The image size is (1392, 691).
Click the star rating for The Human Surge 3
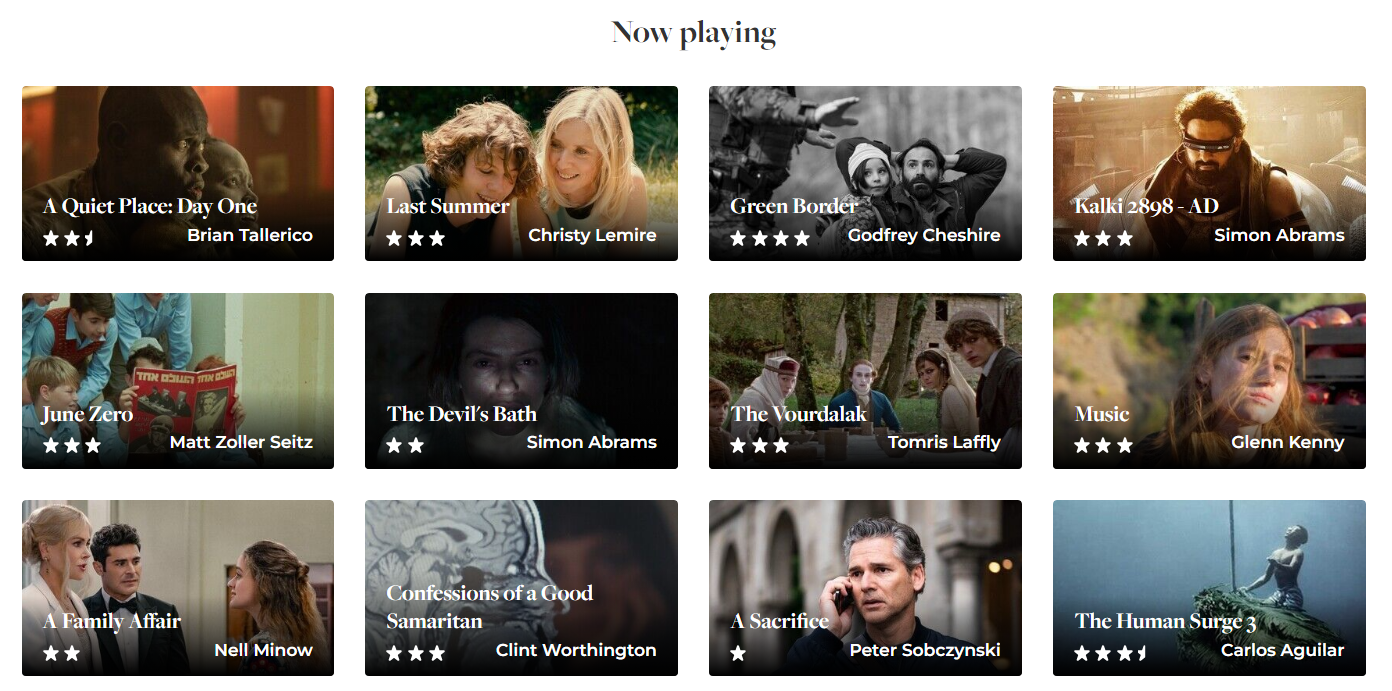point(1111,654)
